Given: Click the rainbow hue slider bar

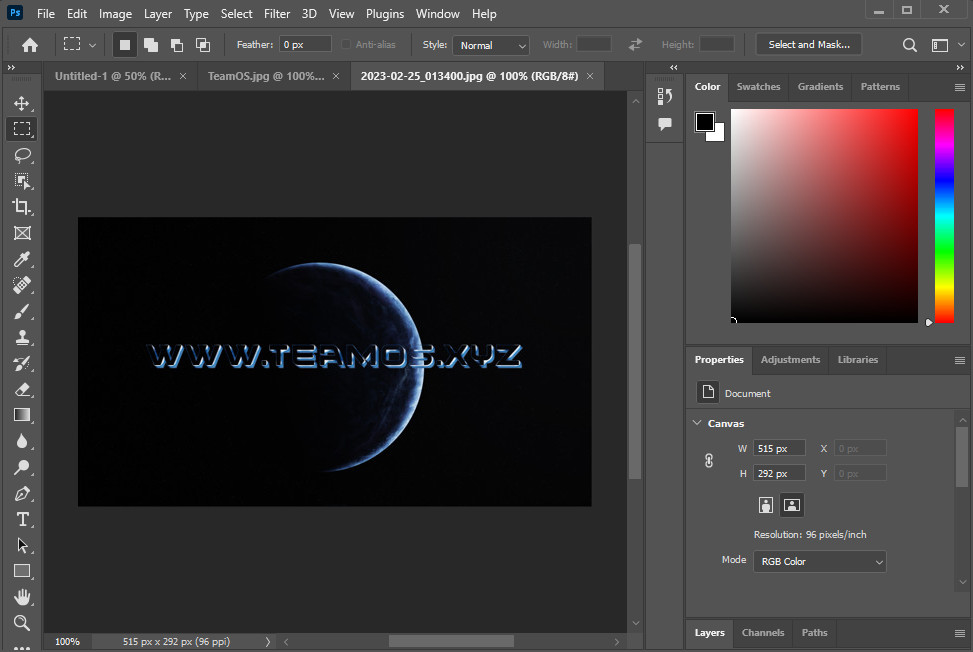Looking at the screenshot, I should point(944,216).
